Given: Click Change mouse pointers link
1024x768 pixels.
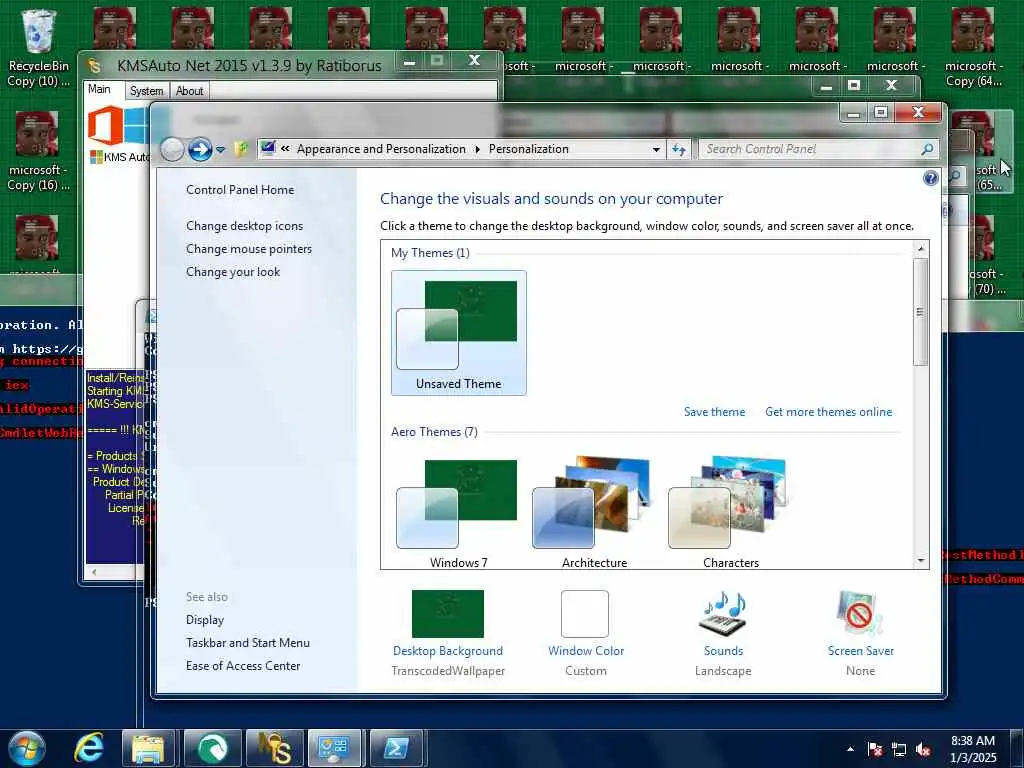Looking at the screenshot, I should click(x=249, y=249).
